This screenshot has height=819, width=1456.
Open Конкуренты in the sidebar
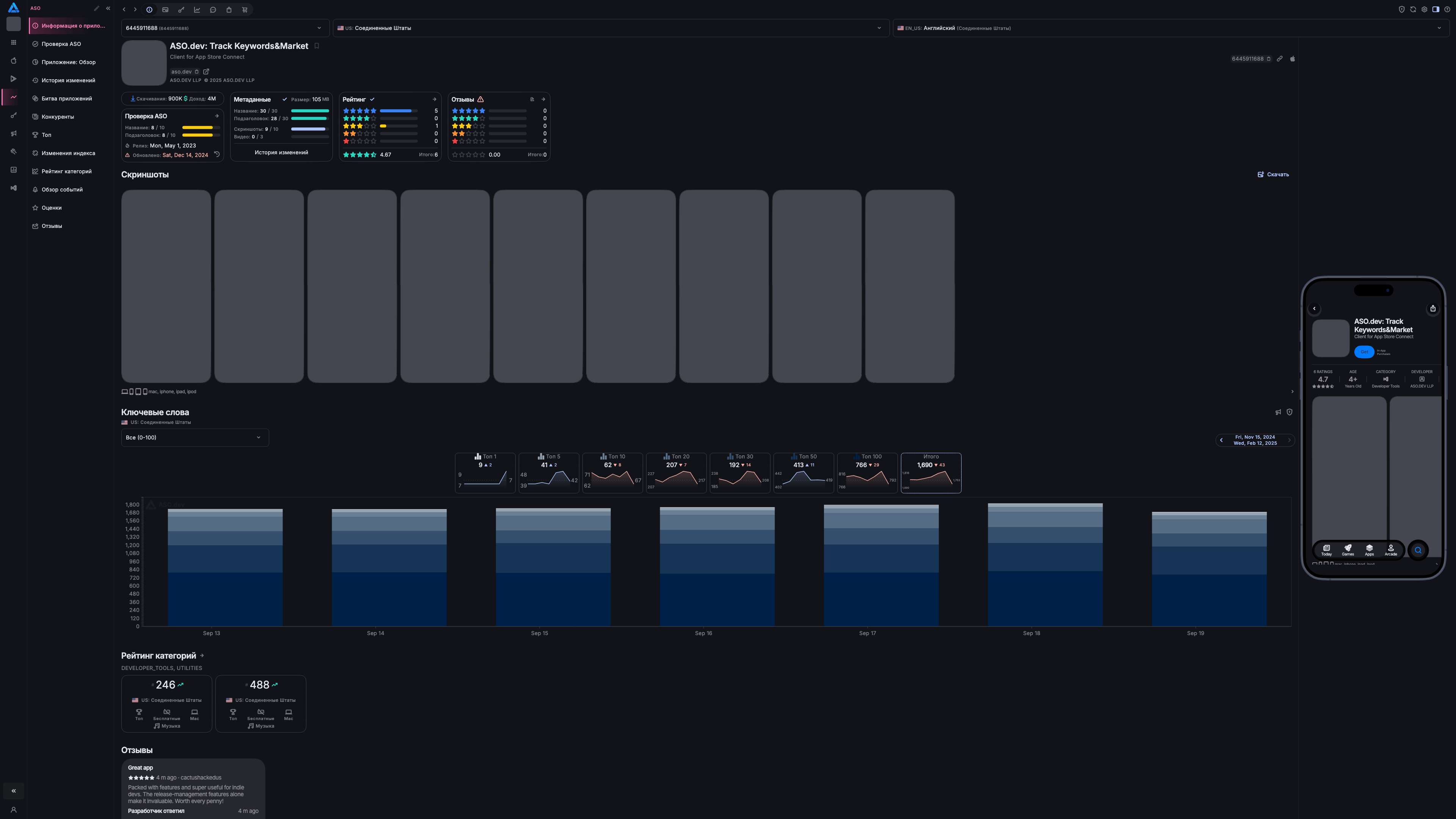[71, 116]
